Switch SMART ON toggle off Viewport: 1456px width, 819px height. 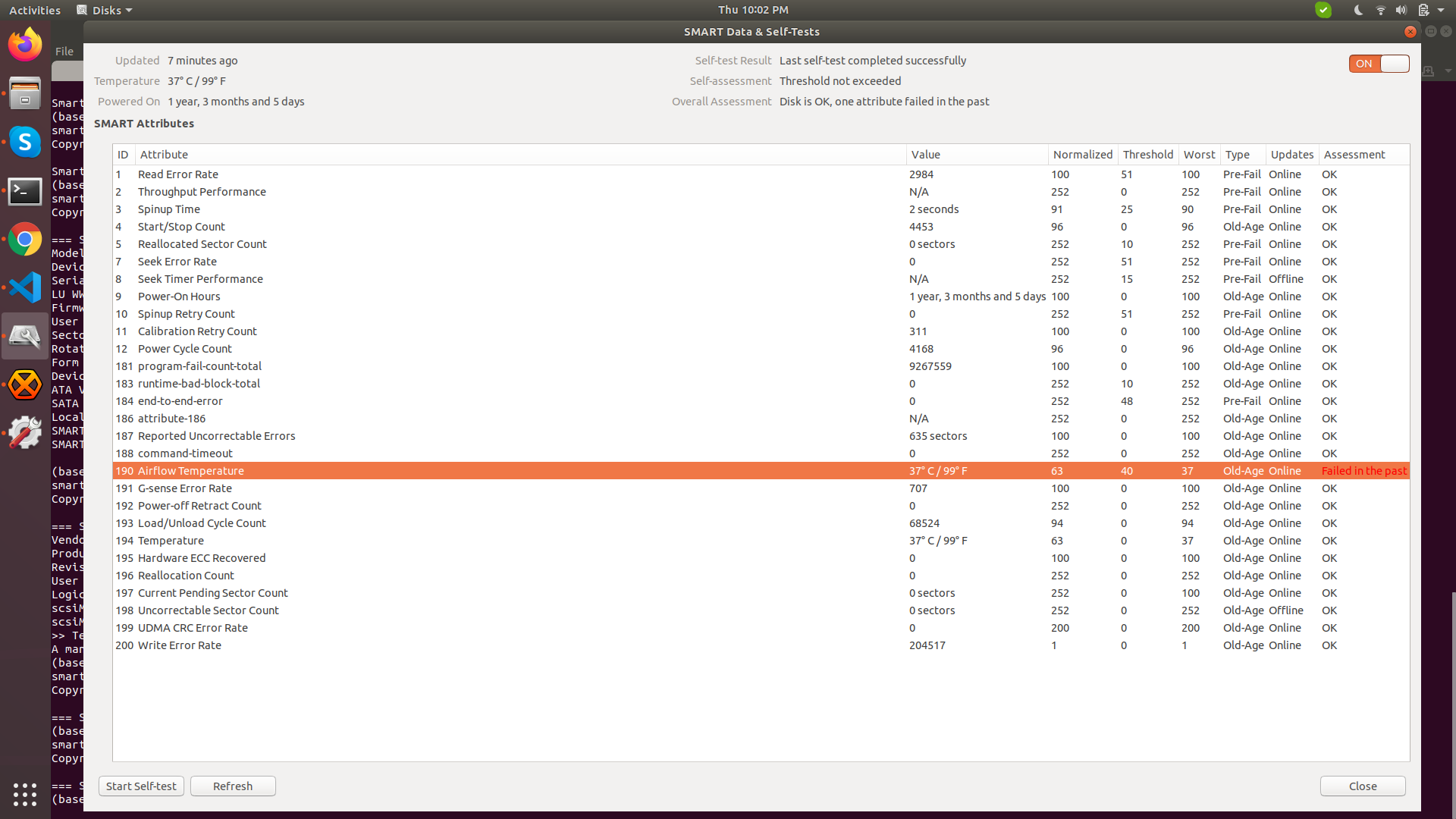(x=1379, y=64)
